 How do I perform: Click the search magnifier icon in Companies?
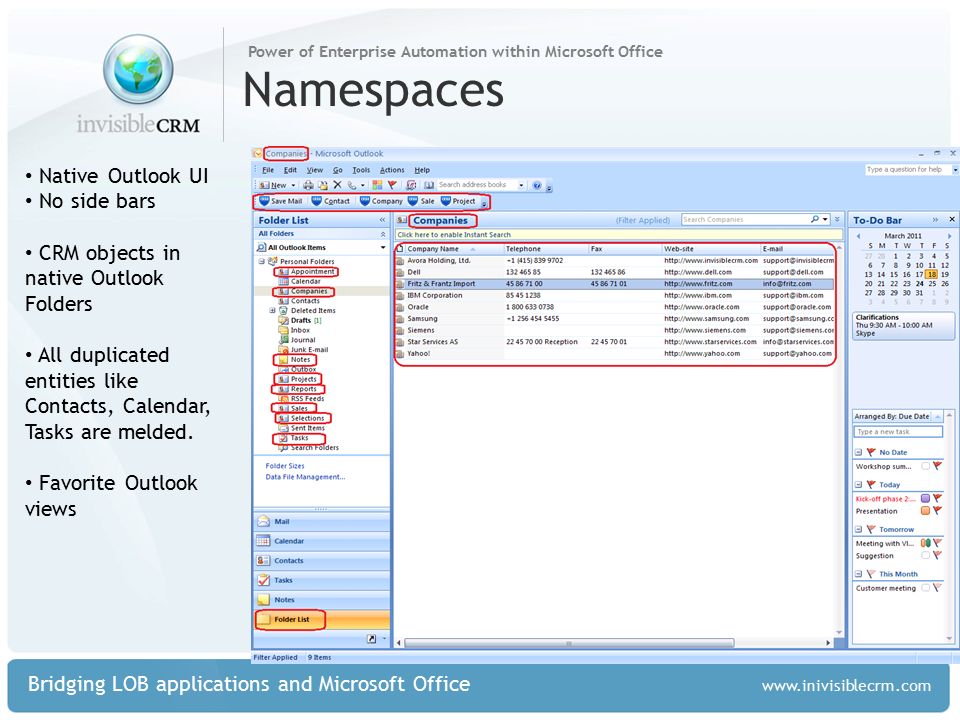coord(815,219)
